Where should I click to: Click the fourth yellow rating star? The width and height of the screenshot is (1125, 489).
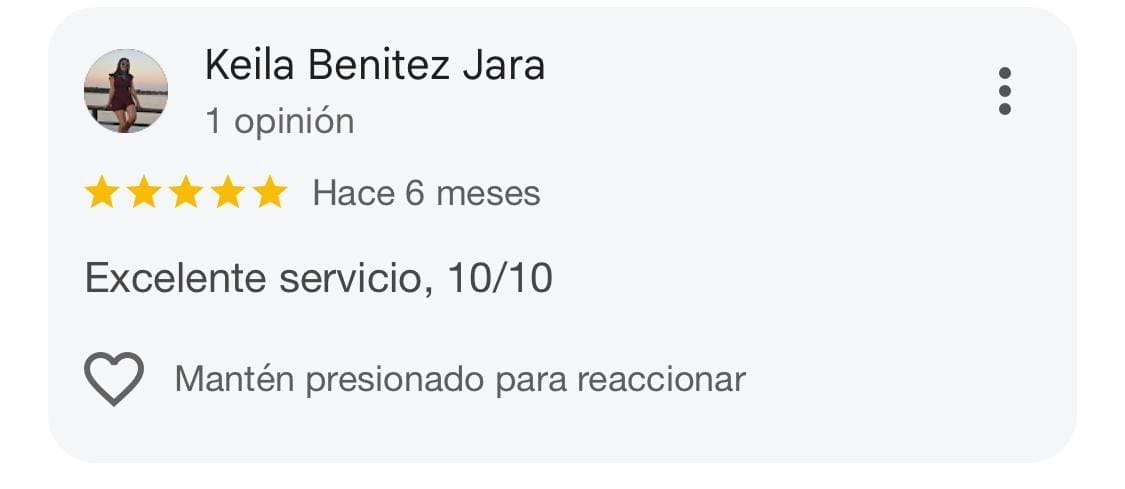click(227, 192)
